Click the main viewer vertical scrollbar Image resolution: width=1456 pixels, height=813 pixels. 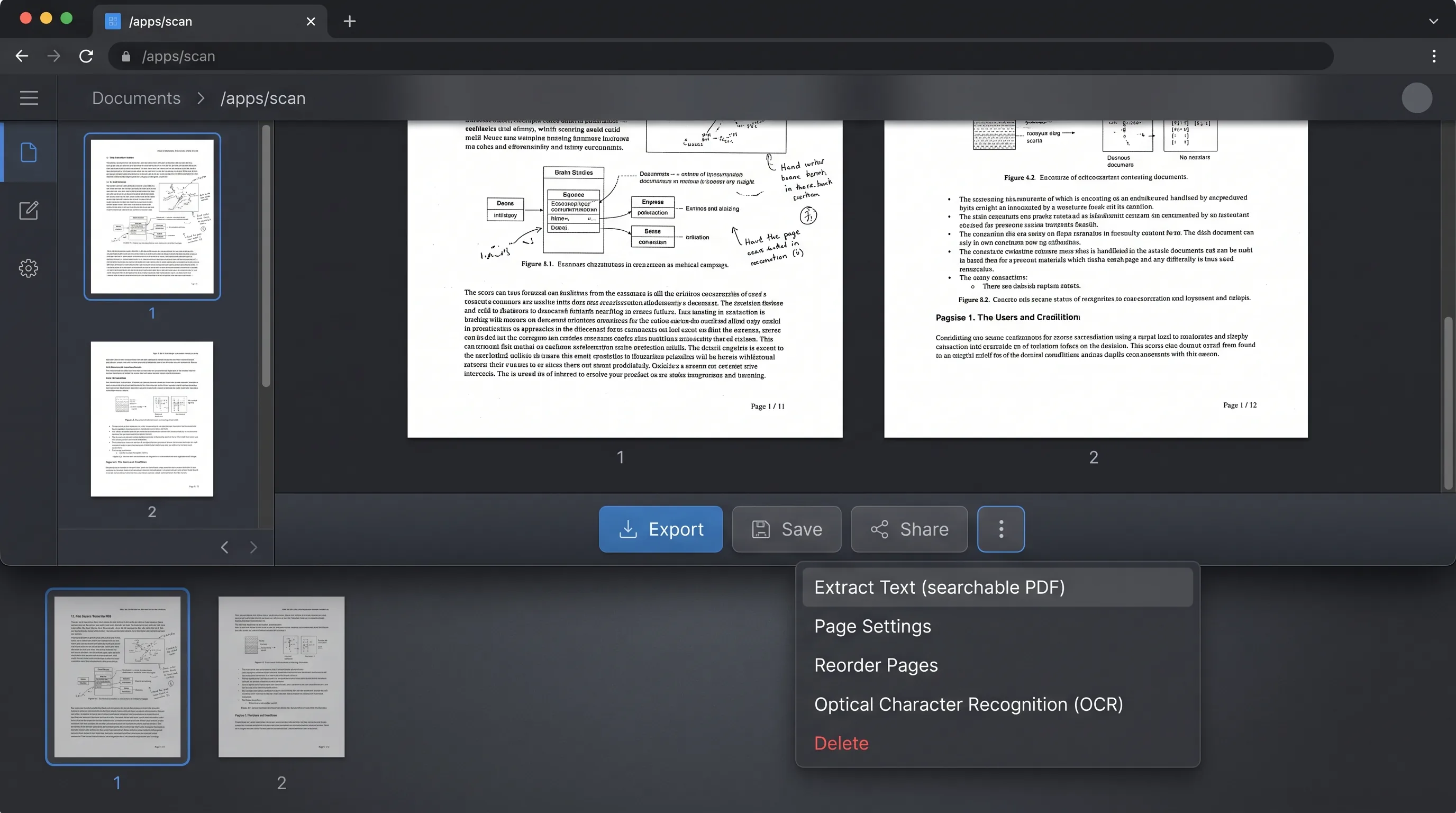(1448, 403)
